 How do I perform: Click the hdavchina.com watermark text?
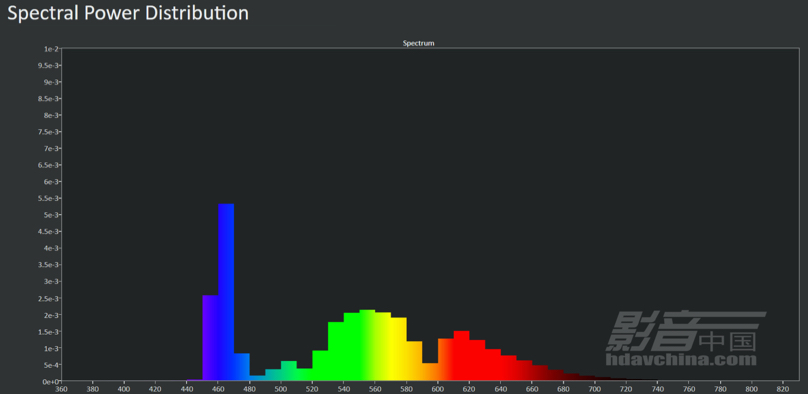click(x=681, y=359)
